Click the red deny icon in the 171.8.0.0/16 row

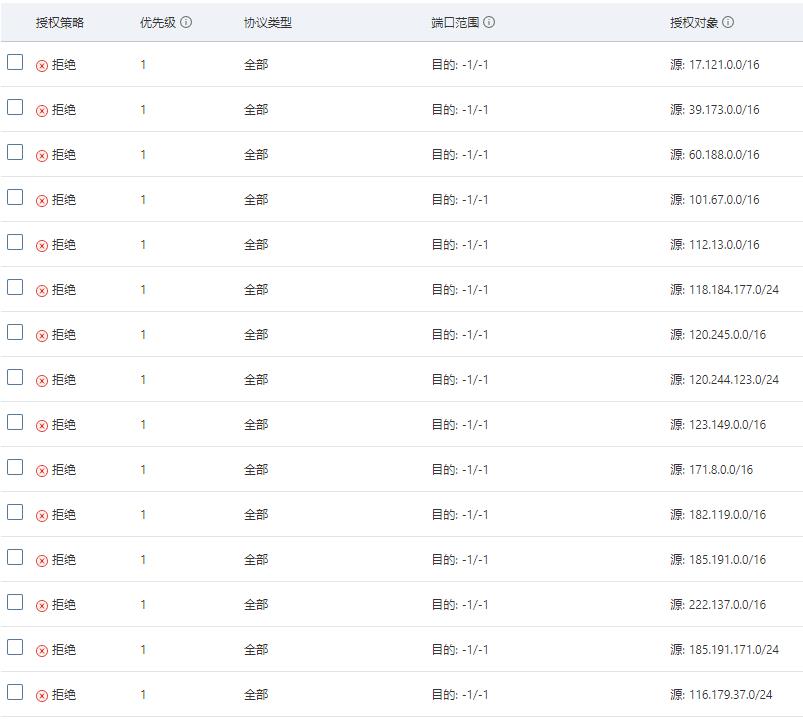42,471
